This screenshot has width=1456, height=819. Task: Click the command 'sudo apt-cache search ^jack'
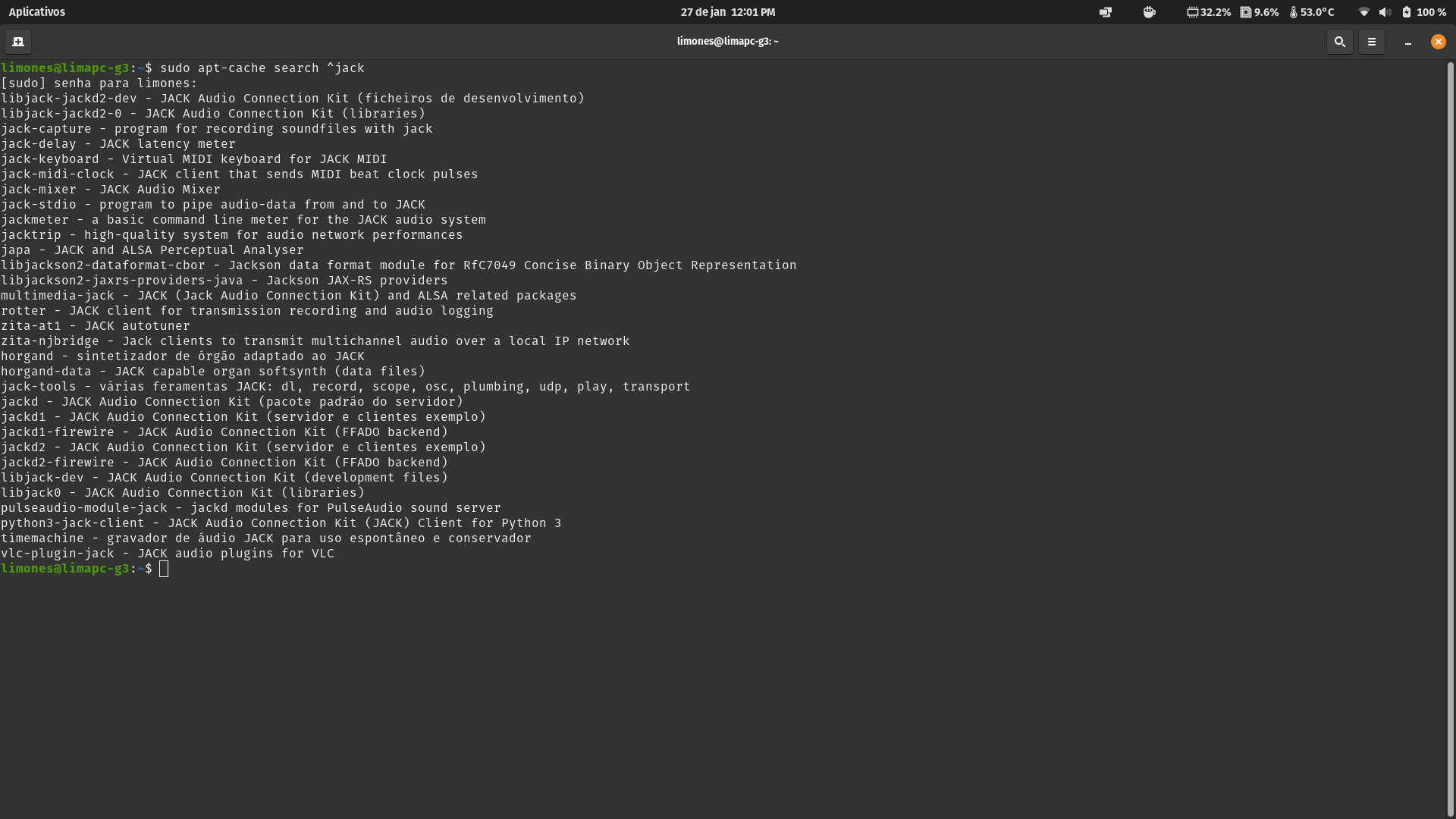(262, 68)
